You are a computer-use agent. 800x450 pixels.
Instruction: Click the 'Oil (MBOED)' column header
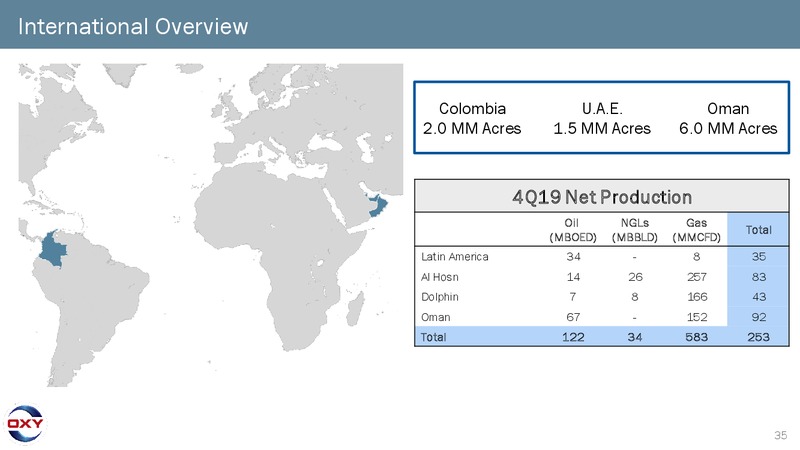[572, 230]
